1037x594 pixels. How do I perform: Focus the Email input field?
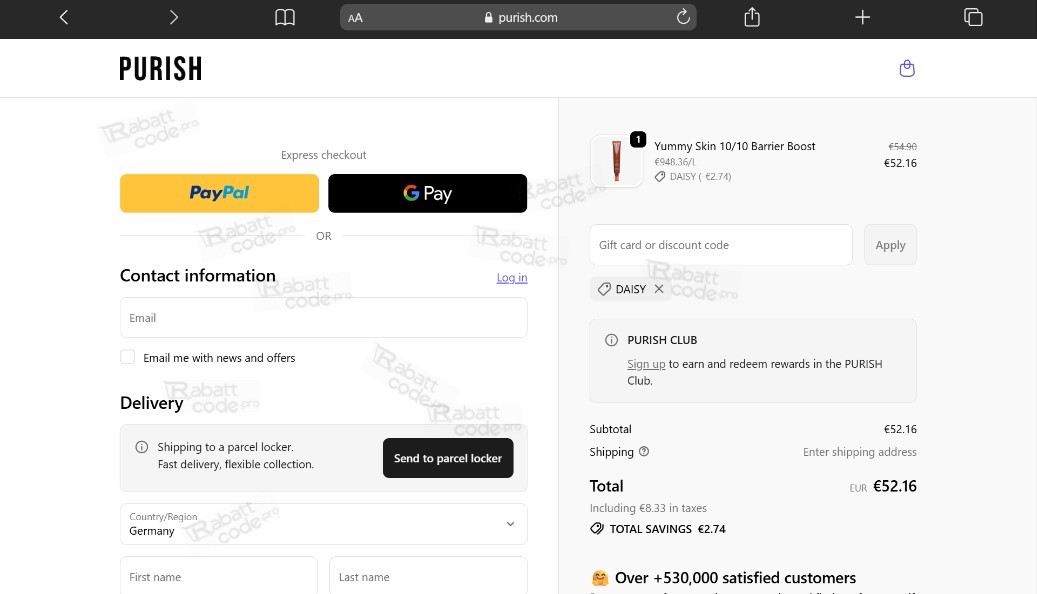pyautogui.click(x=323, y=318)
